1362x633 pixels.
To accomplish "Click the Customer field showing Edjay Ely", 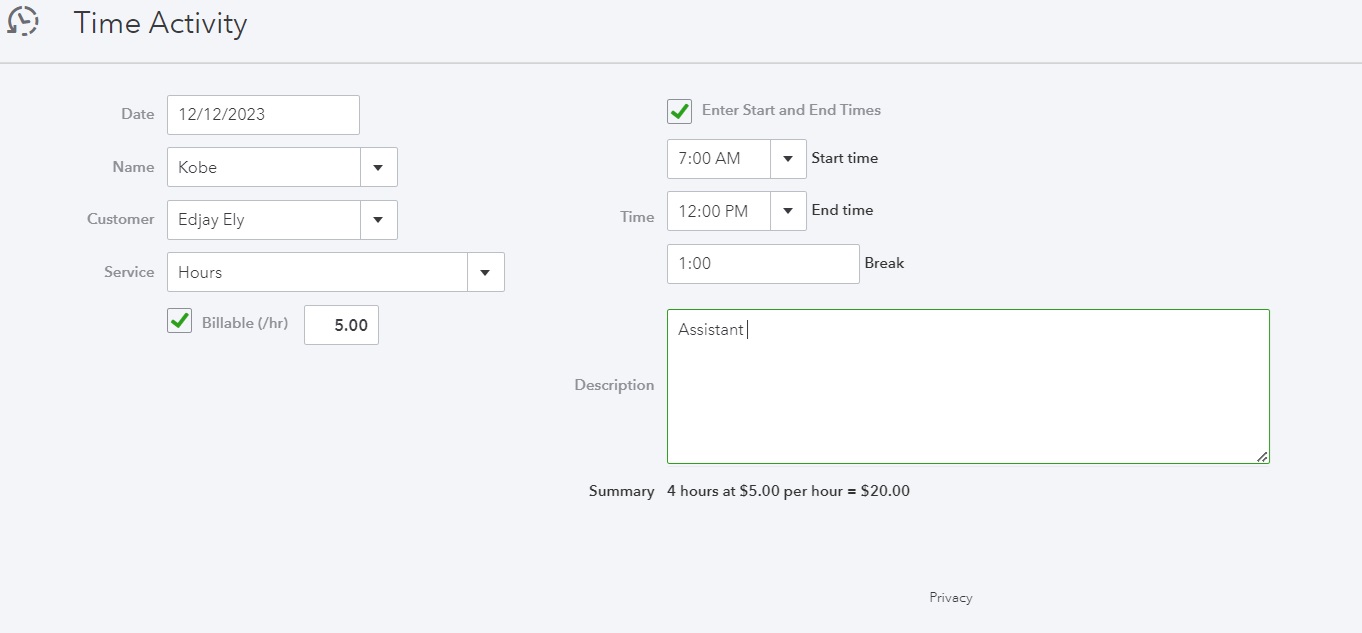I will pyautogui.click(x=264, y=220).
